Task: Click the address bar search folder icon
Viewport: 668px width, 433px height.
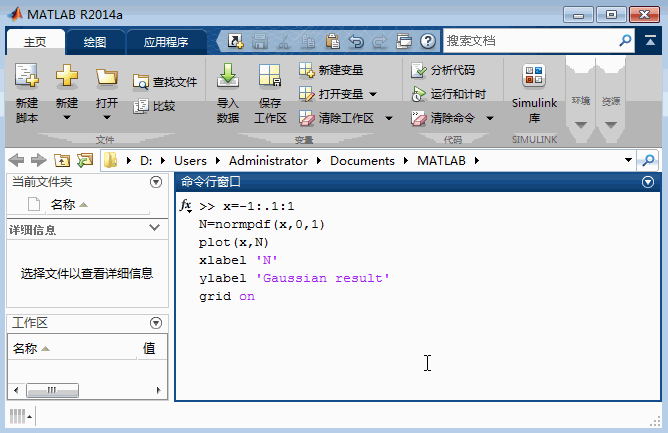Action: tap(648, 160)
